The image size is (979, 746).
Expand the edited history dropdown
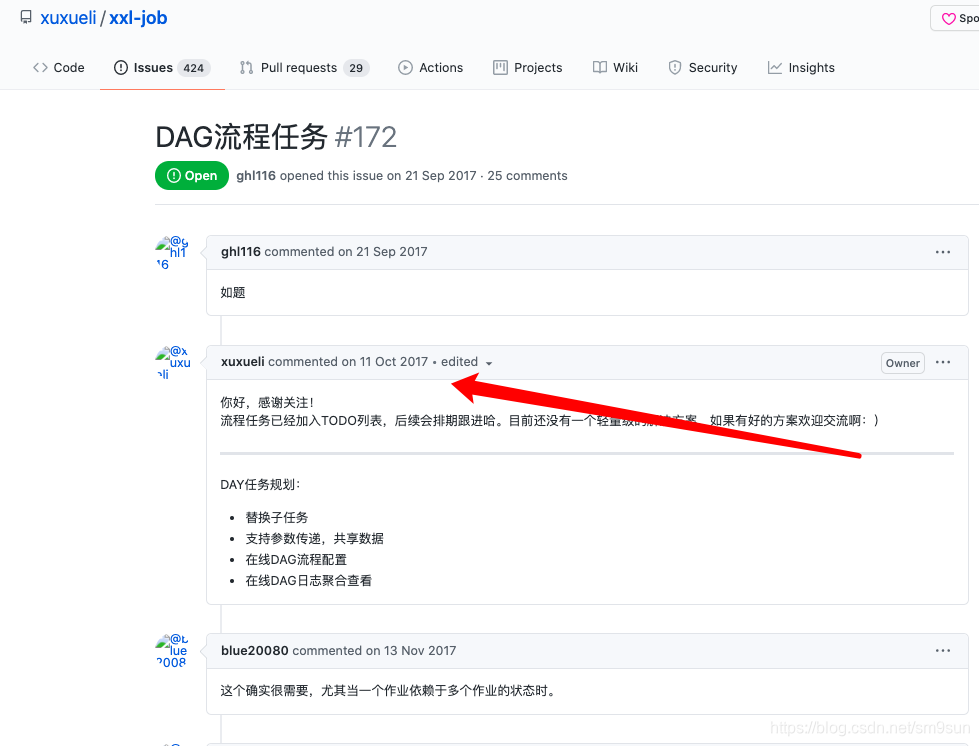466,362
